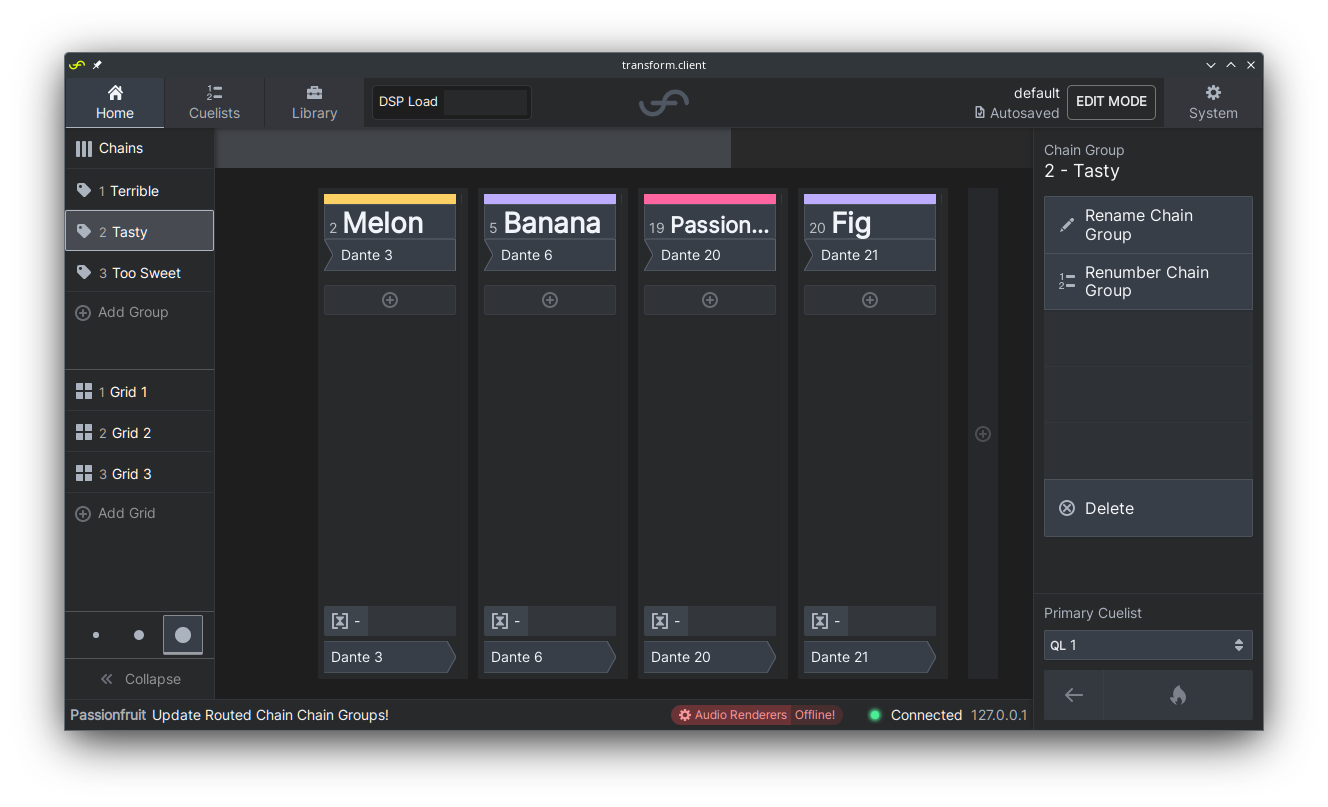Add a new chain column
The image size is (1328, 807).
983,434
